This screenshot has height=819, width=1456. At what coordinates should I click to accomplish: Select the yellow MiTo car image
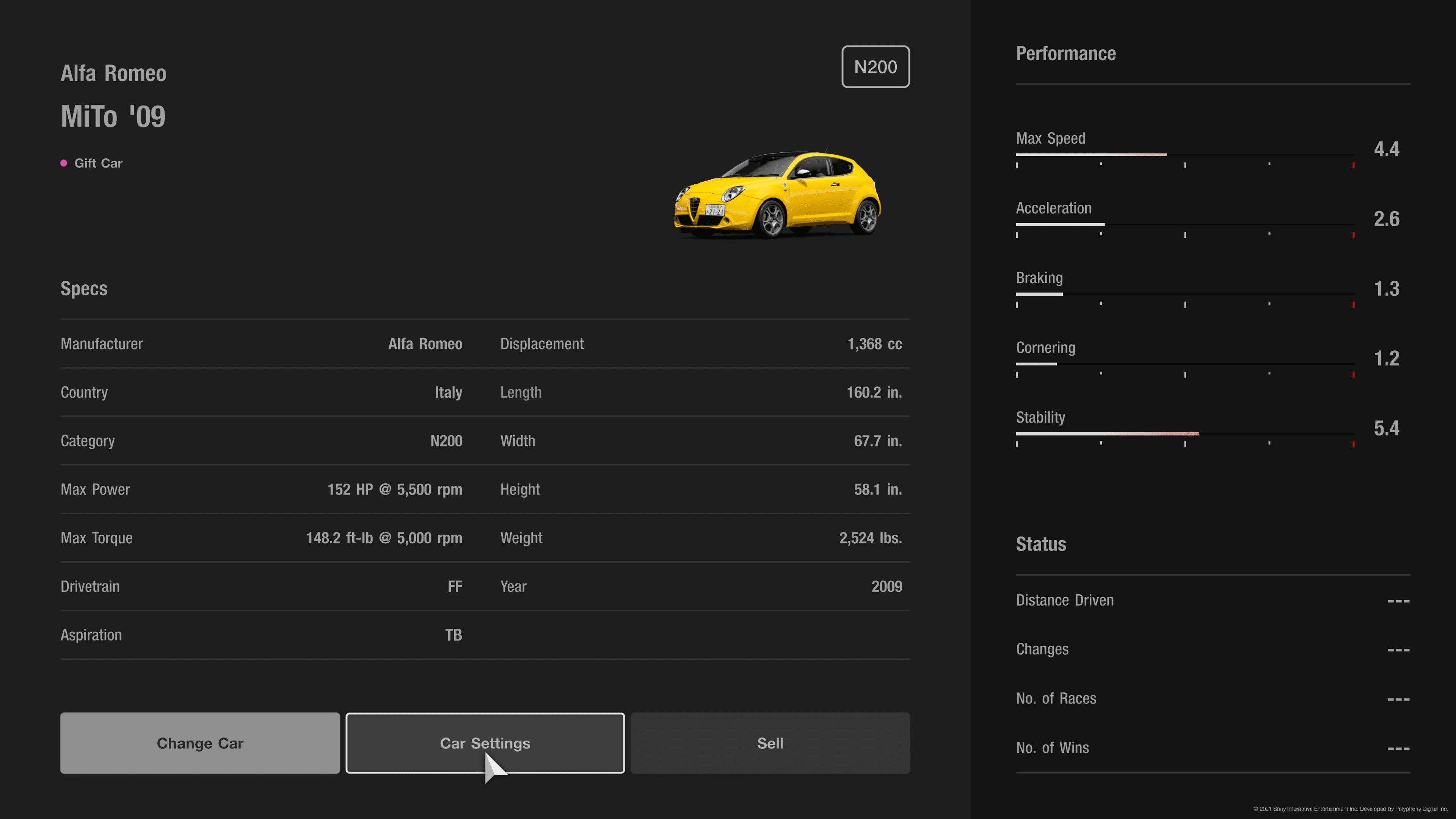(x=777, y=194)
